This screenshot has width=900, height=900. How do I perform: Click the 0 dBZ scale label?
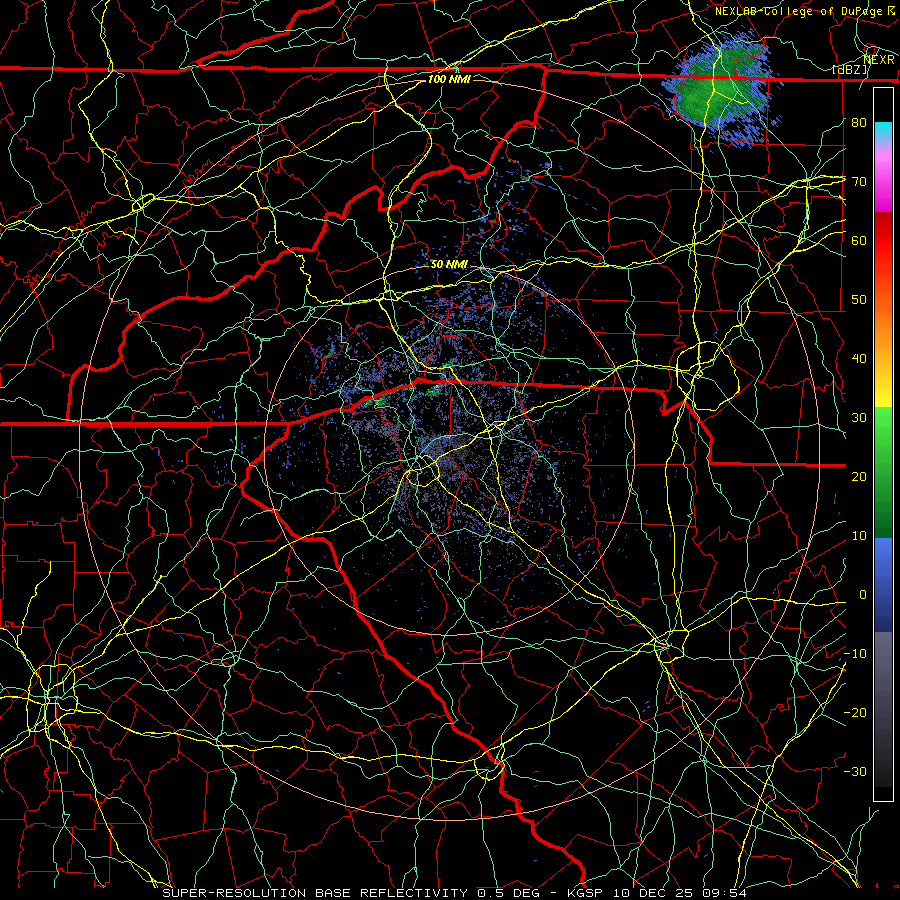click(x=863, y=595)
